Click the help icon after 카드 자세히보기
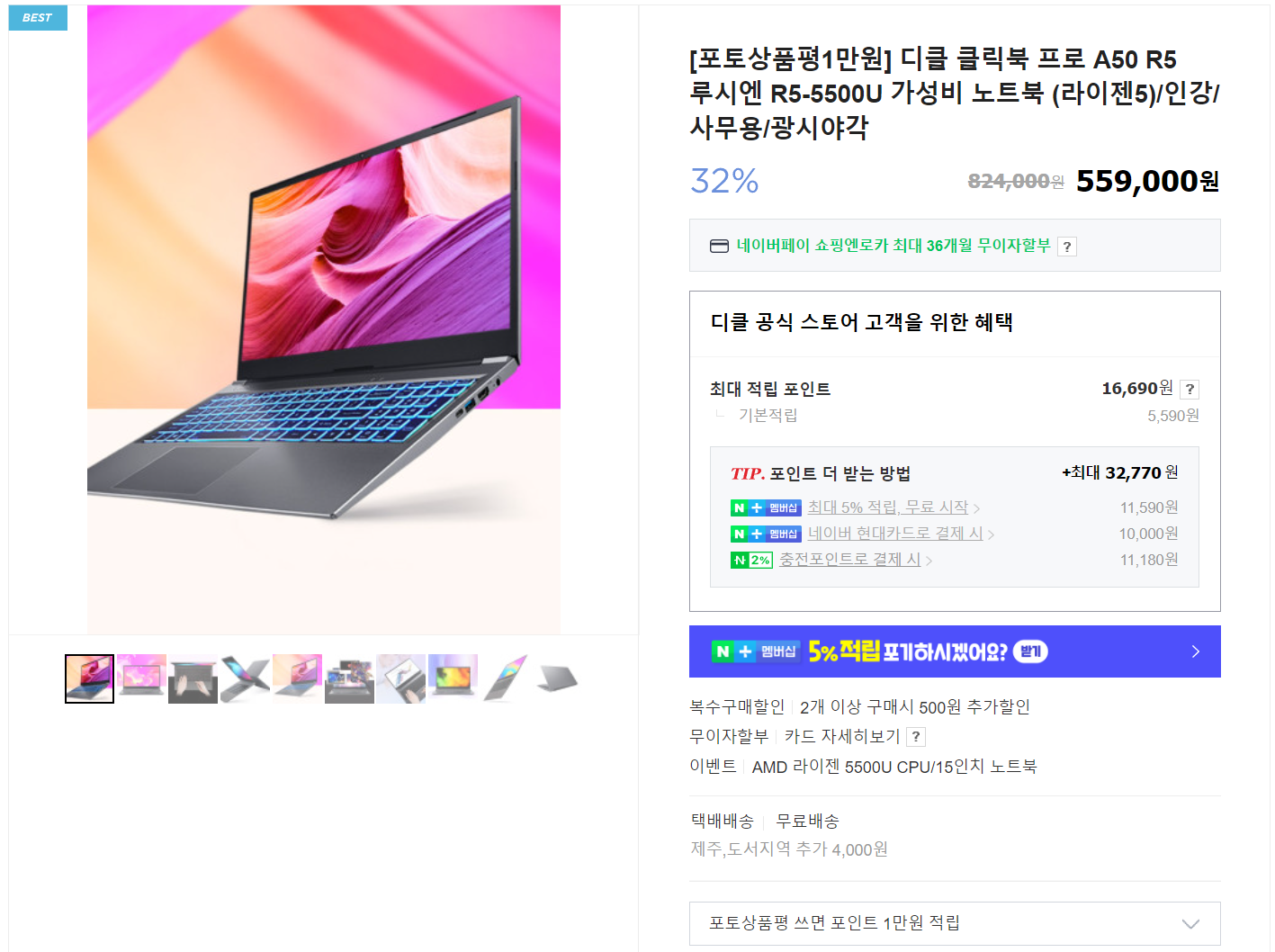The height and width of the screenshot is (952, 1275). click(x=916, y=736)
